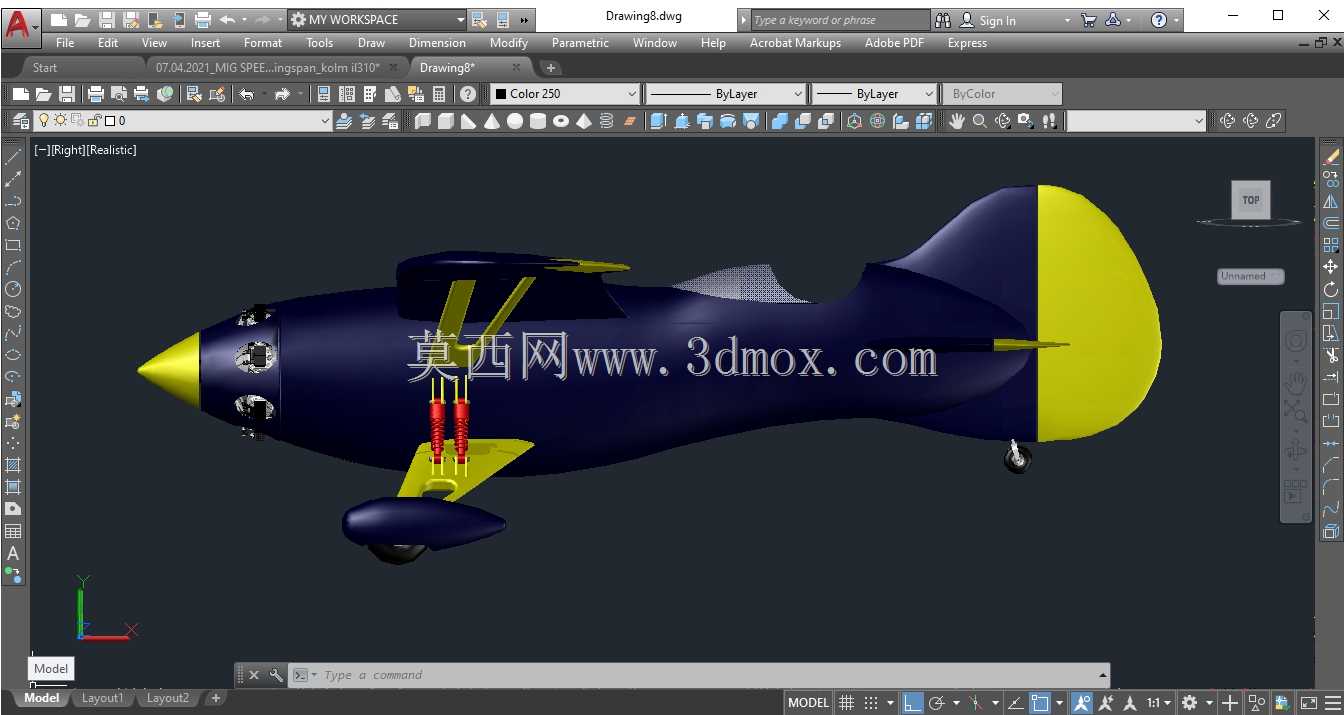Open the QuickCalc calculator
This screenshot has width=1344, height=715.
(439, 94)
